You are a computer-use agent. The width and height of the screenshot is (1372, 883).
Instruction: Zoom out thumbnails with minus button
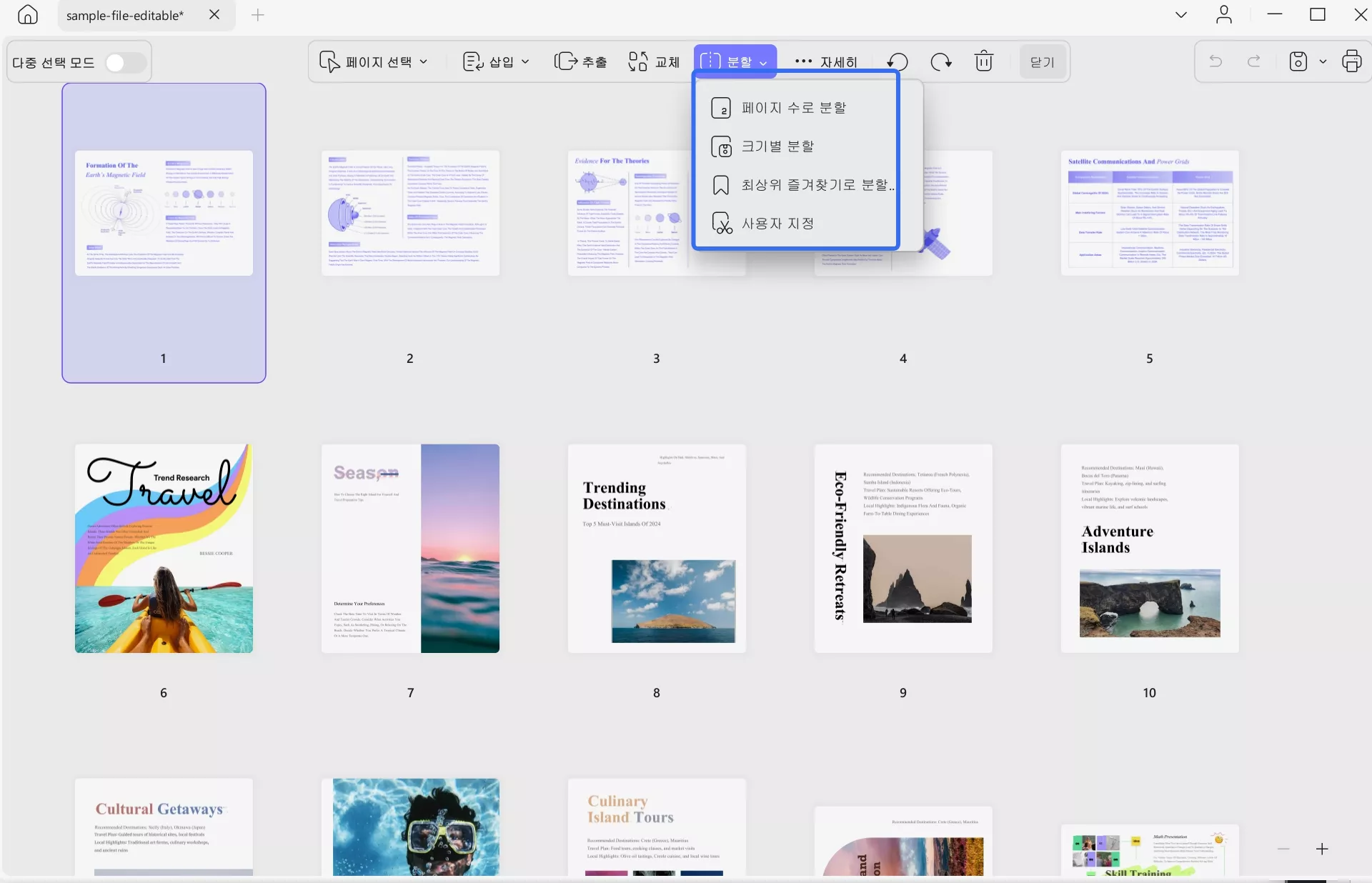[x=1283, y=849]
